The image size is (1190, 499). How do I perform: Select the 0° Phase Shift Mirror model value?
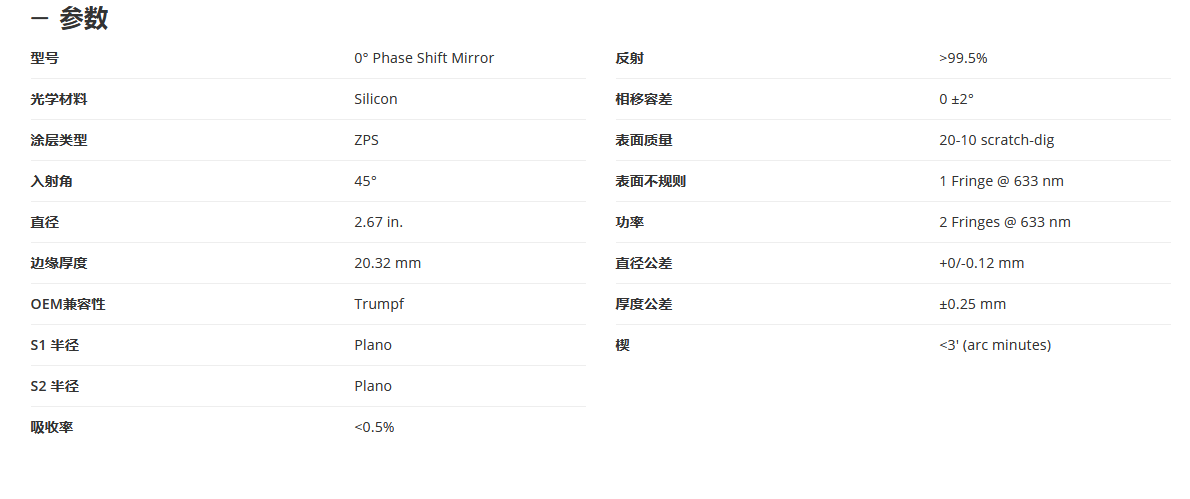(424, 58)
